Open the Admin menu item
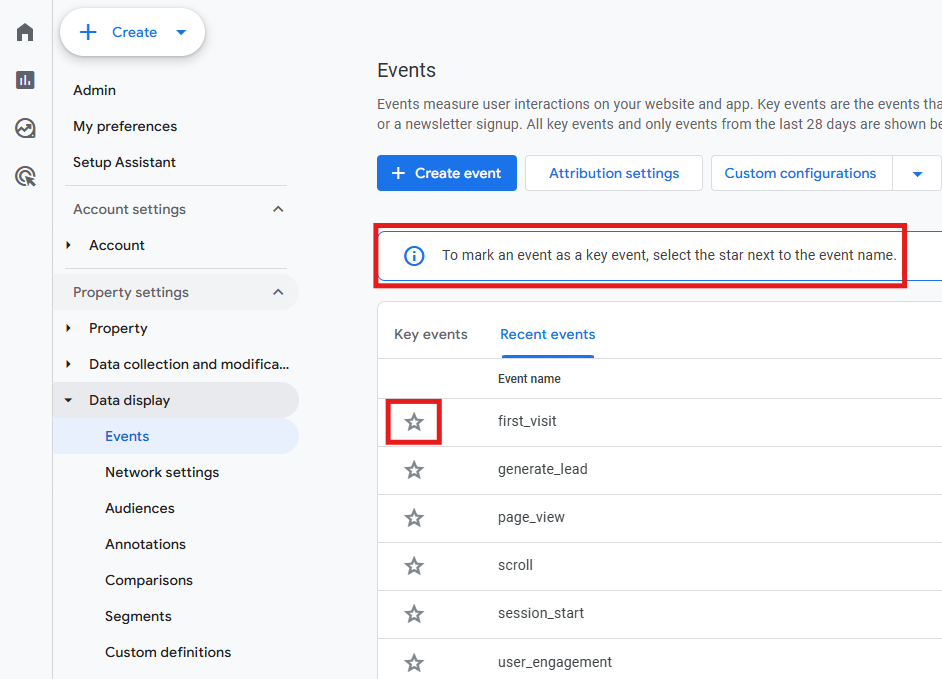Viewport: 942px width, 679px height. tap(94, 90)
